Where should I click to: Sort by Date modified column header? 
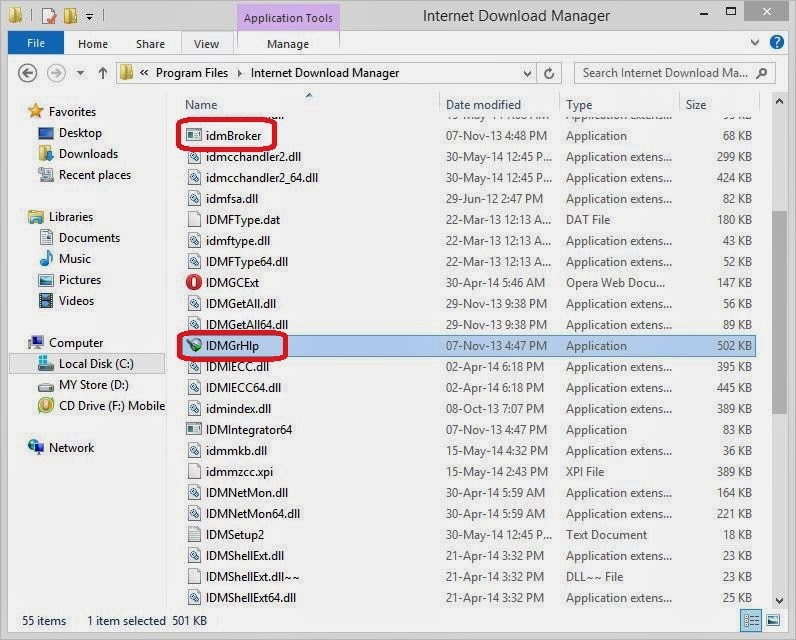(483, 105)
